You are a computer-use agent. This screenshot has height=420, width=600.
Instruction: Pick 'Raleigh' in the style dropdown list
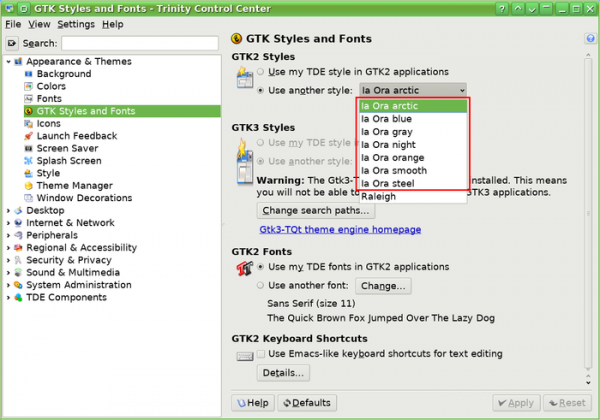pyautogui.click(x=379, y=196)
